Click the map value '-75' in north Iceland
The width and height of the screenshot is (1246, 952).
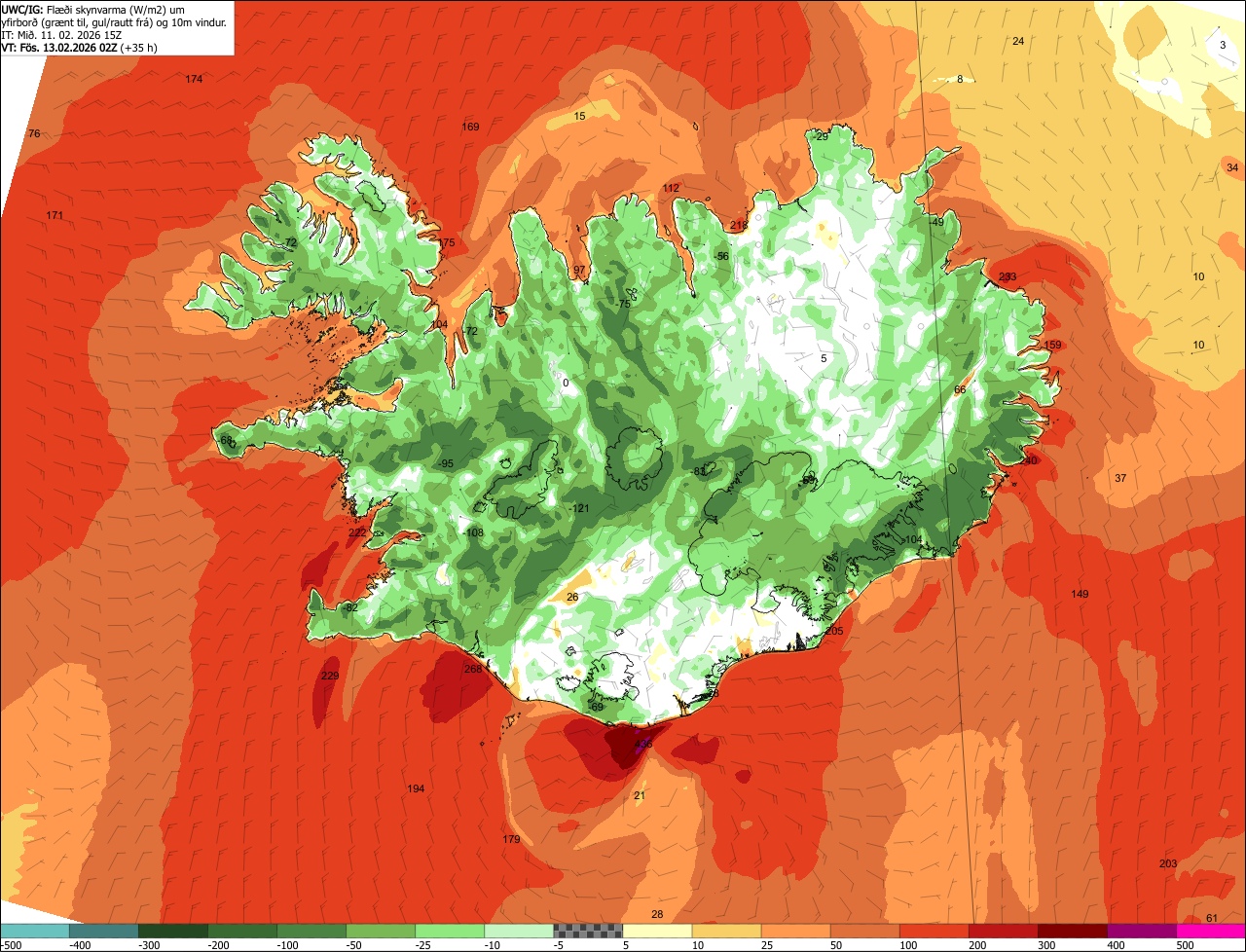click(x=622, y=304)
